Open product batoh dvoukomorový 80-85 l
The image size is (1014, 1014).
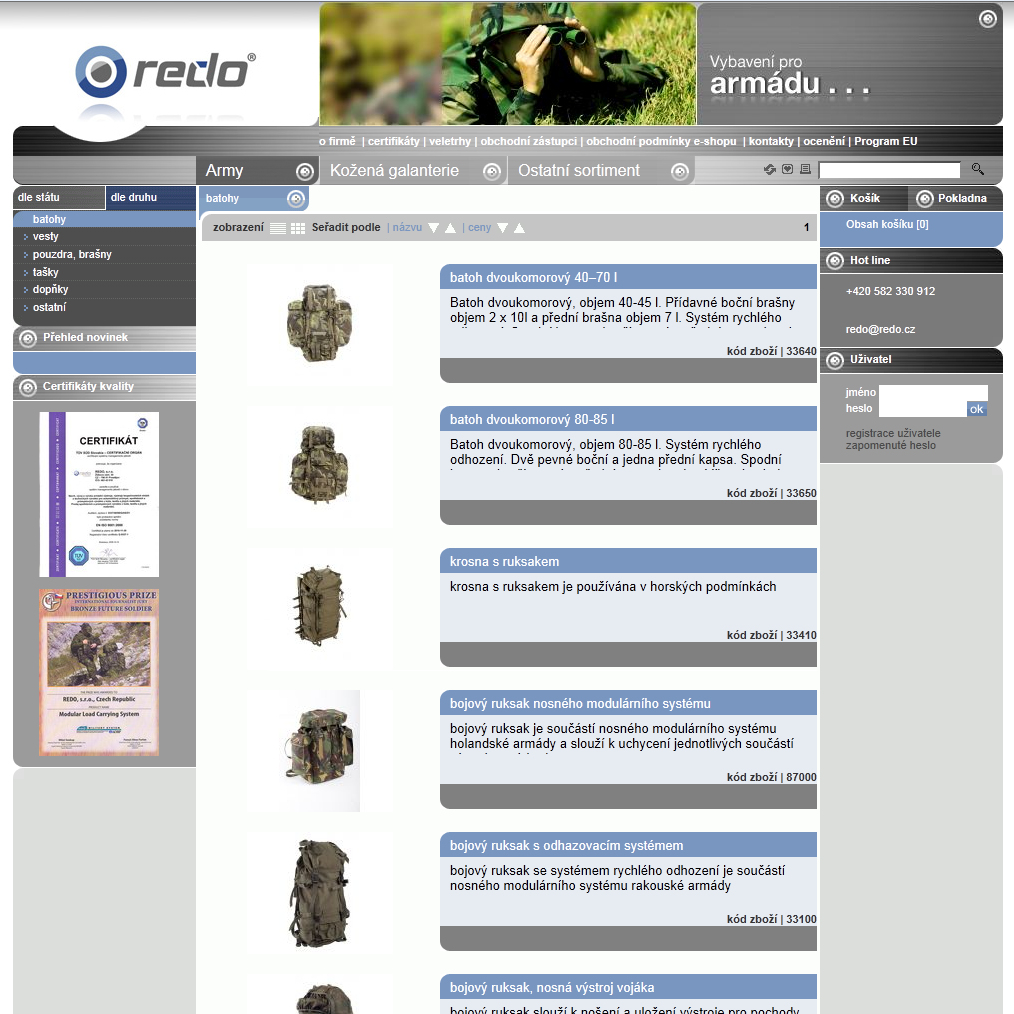click(532, 420)
